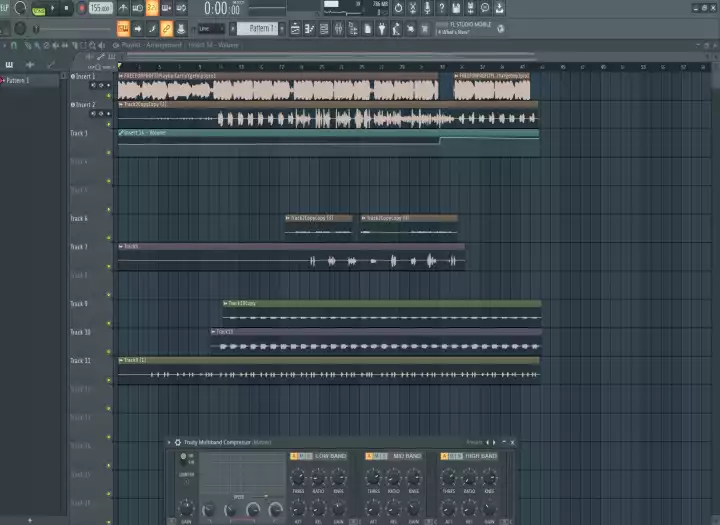Viewport: 720px width, 525px height.
Task: Select the playlist zoom magnifier tool
Action: pyautogui.click(x=92, y=45)
